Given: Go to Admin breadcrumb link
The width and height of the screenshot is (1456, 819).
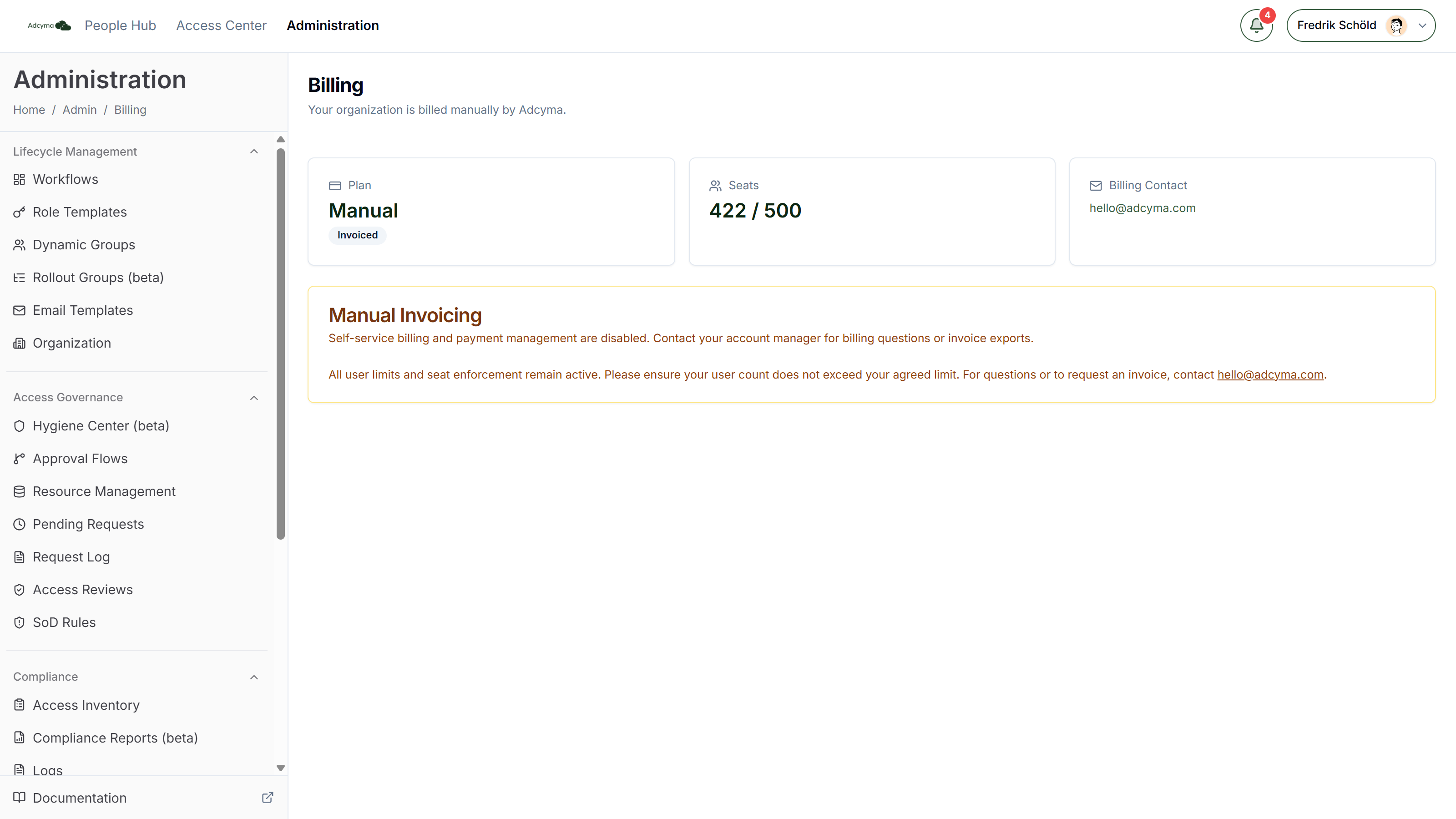Looking at the screenshot, I should click(x=79, y=110).
